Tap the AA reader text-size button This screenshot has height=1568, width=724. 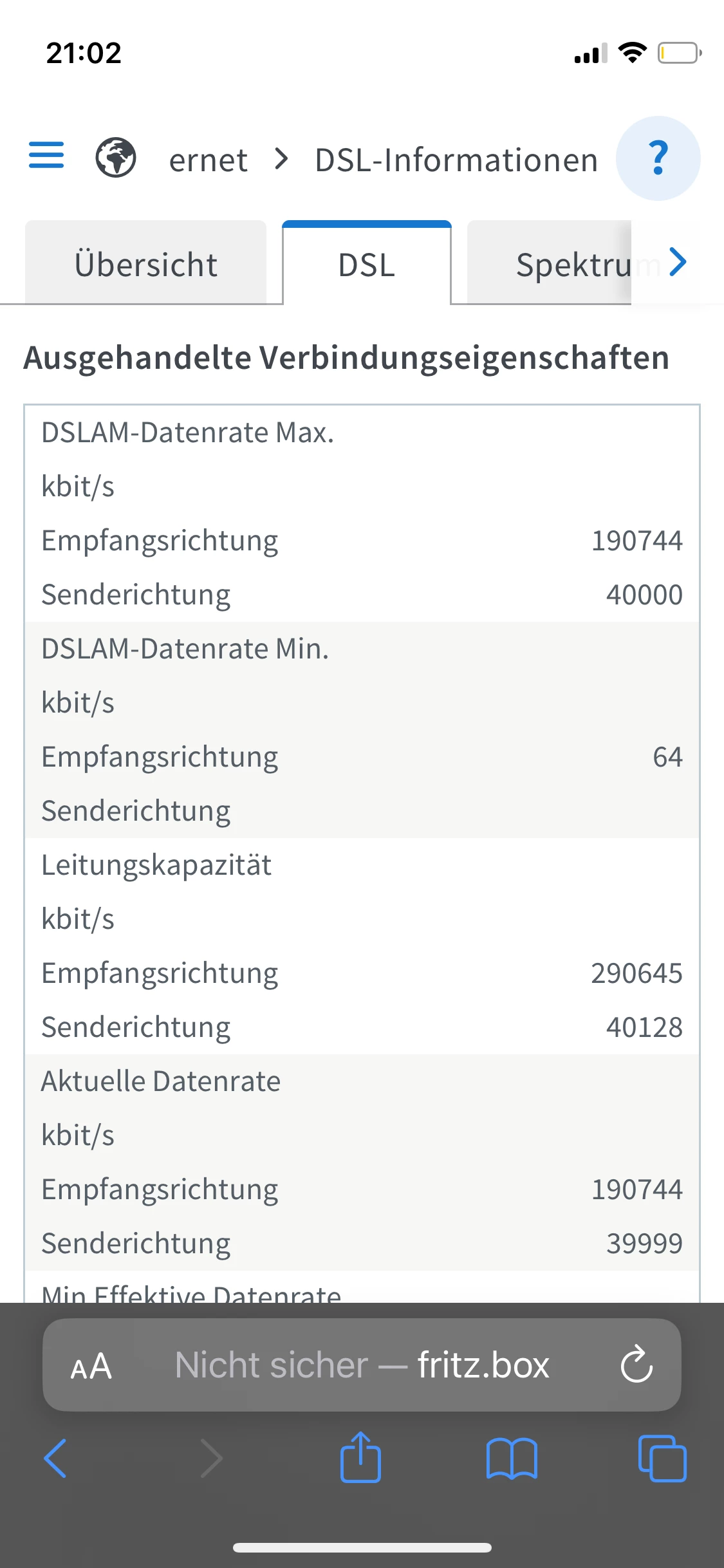(x=91, y=1365)
